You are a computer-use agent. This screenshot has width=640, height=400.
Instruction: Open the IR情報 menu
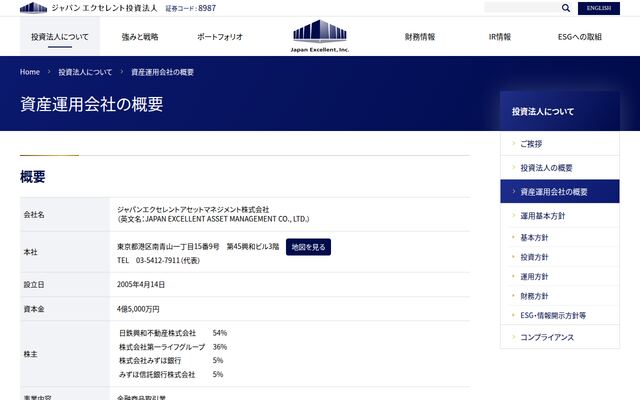tap(500, 37)
